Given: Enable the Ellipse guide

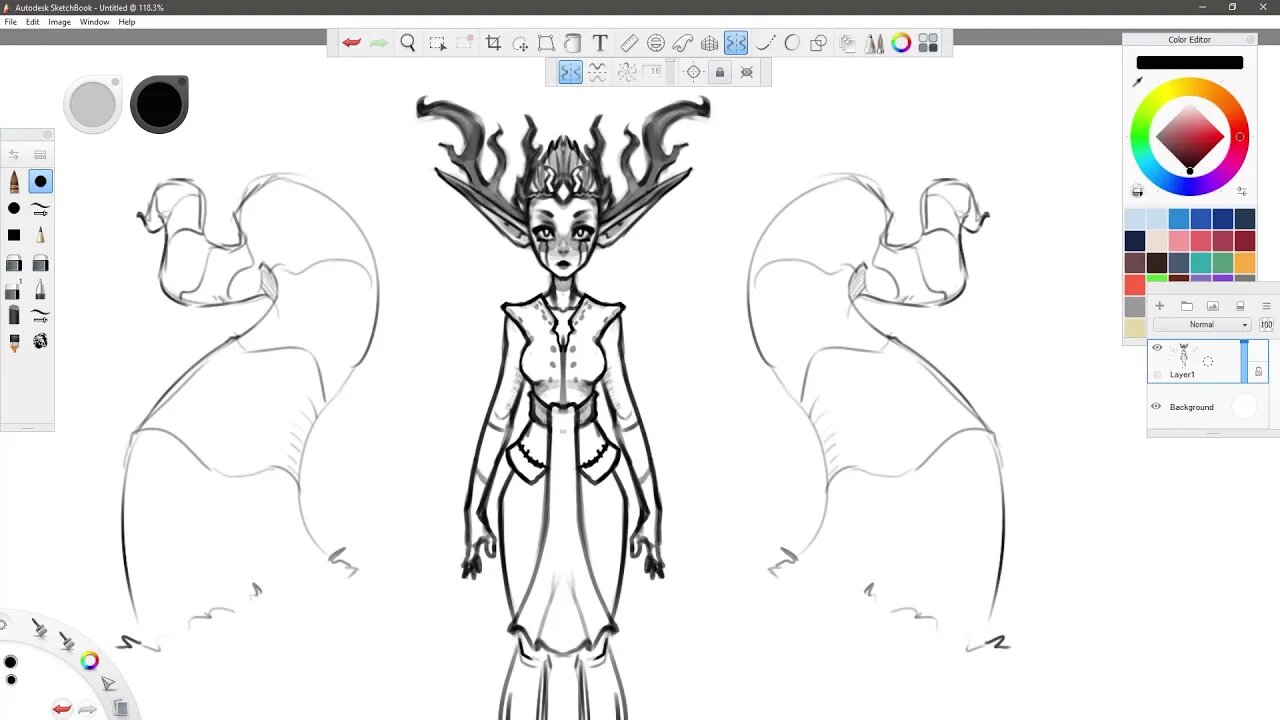Looking at the screenshot, I should click(656, 43).
